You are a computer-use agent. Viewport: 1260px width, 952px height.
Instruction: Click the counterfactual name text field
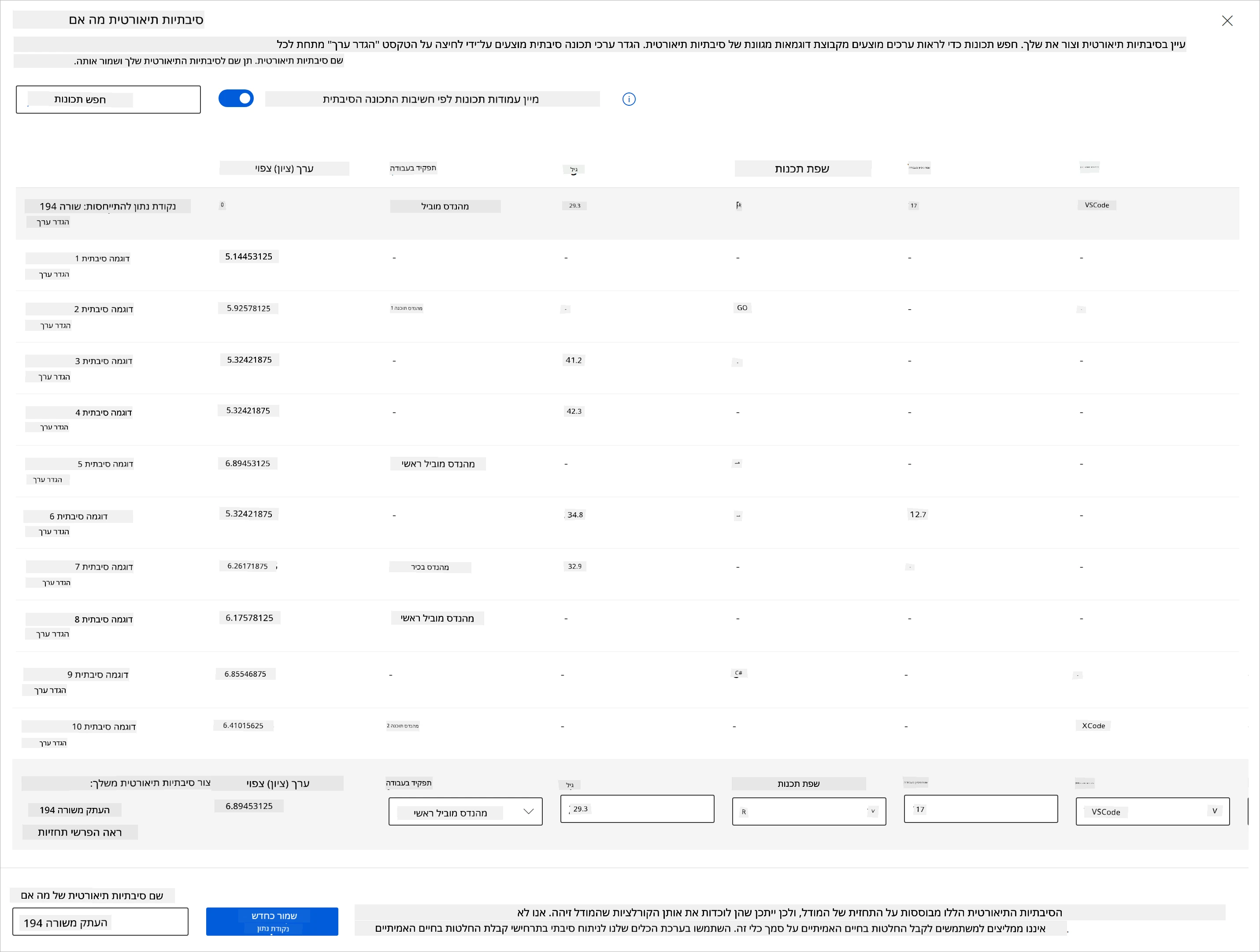pos(100,922)
